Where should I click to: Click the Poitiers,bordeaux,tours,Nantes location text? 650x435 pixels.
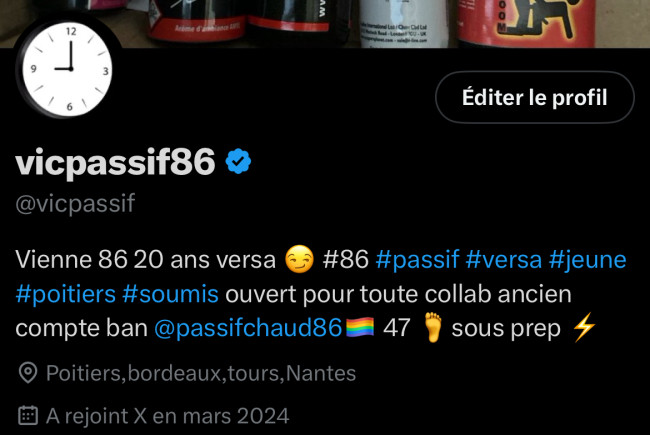coord(201,373)
